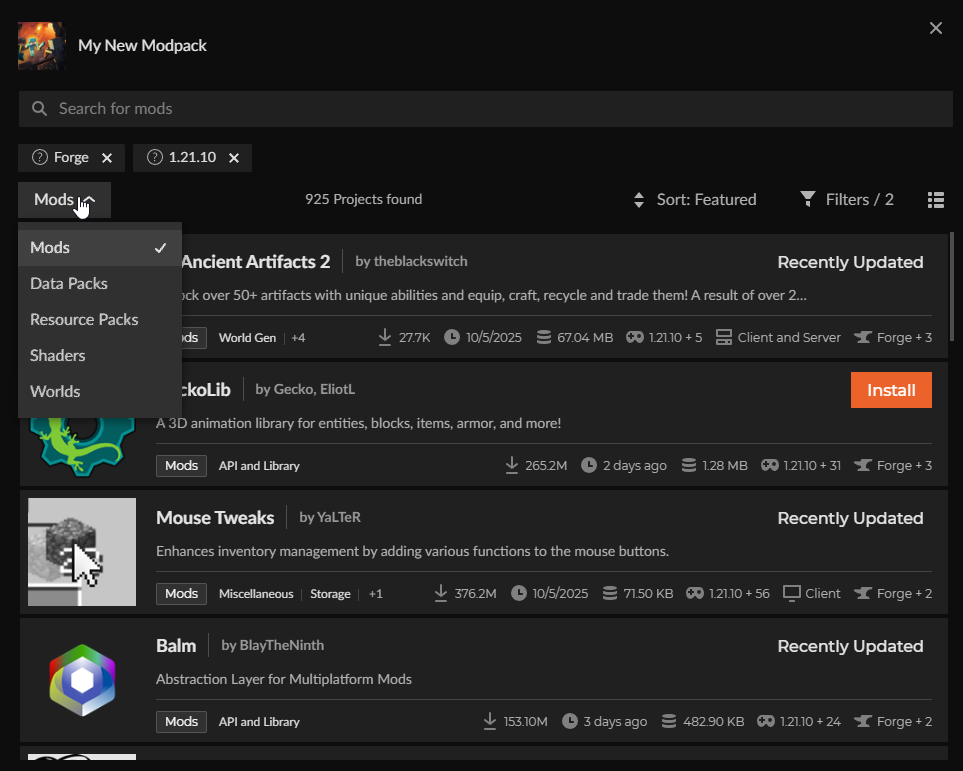Click API and Library tag on Balm
Viewport: 963px width, 771px height.
(259, 722)
